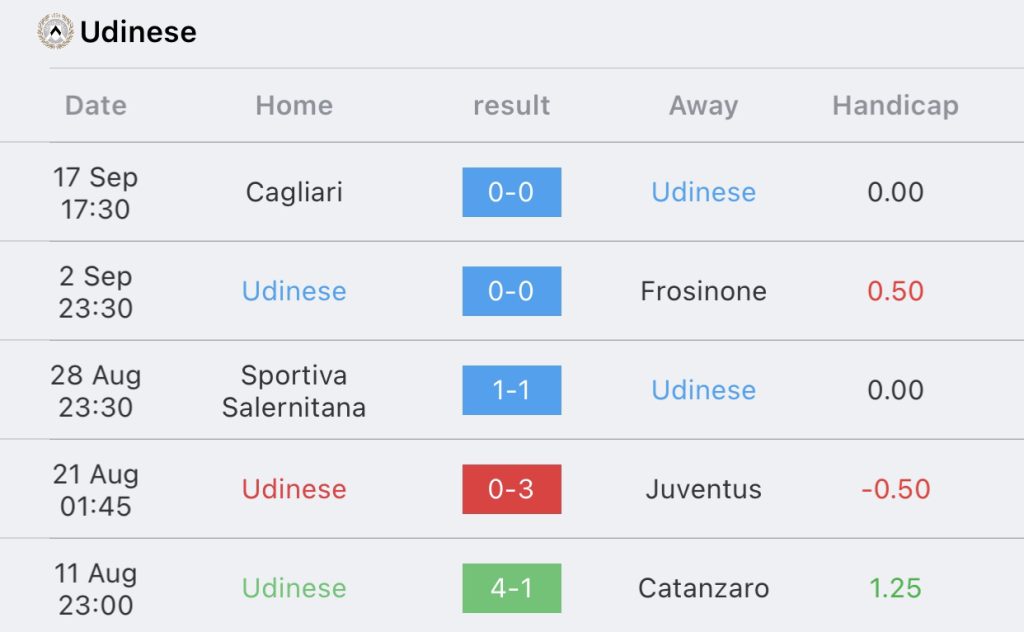The image size is (1024, 632).
Task: Open the Juventus away team link
Action: [x=703, y=489]
